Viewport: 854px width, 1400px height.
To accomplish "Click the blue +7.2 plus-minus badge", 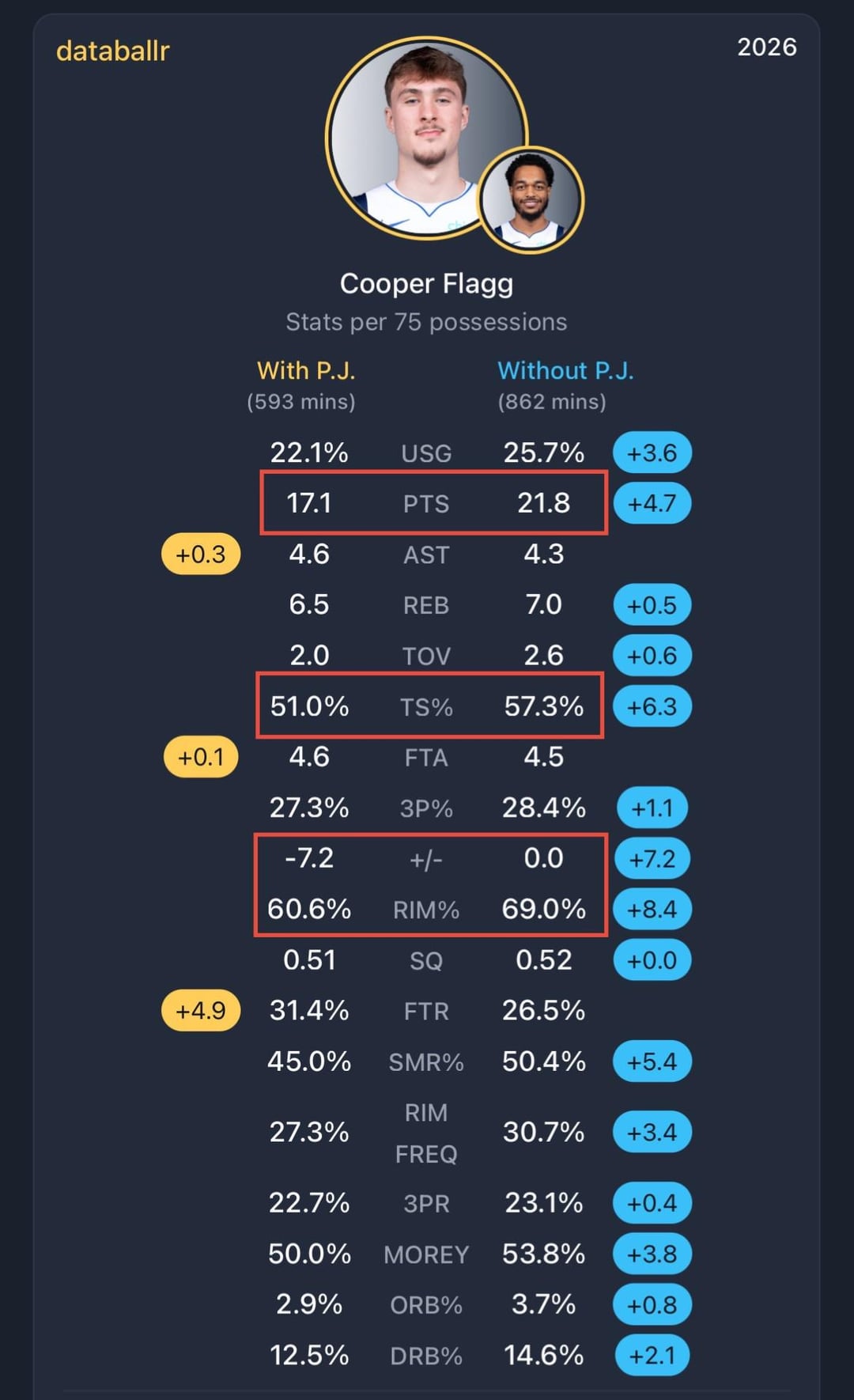I will pos(652,859).
